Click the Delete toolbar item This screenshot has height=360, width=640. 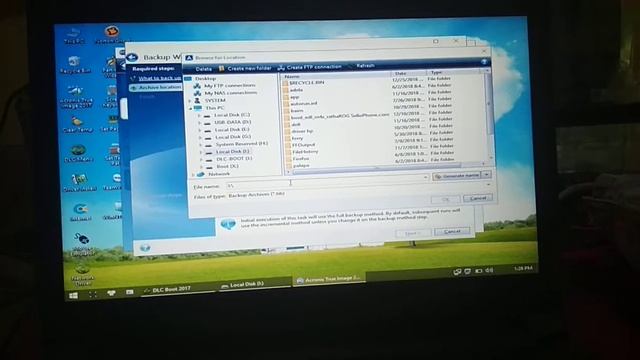coord(203,69)
